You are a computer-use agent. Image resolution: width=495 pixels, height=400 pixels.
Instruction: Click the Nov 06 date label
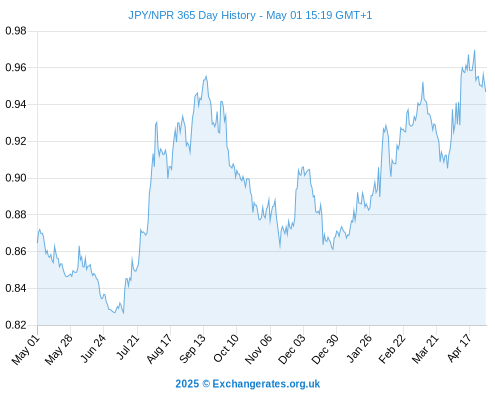tap(258, 350)
